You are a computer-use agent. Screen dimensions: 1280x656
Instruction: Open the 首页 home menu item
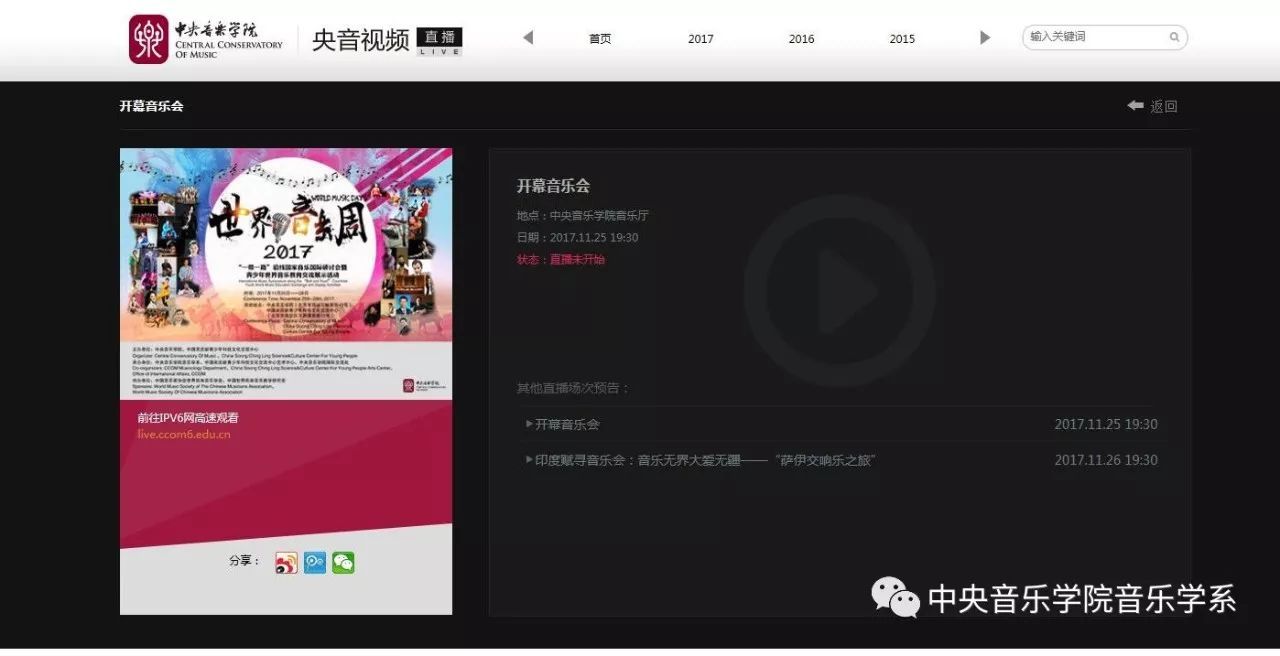(x=600, y=39)
